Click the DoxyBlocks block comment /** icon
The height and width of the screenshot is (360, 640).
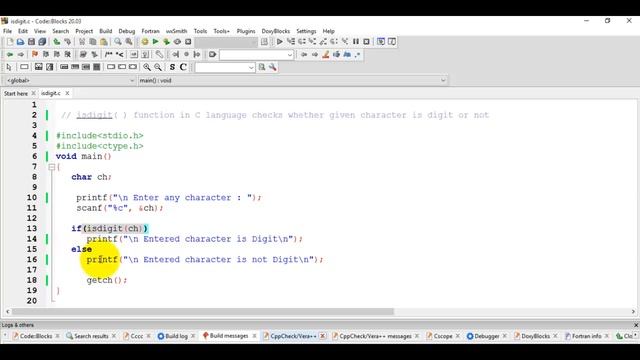(x=109, y=54)
